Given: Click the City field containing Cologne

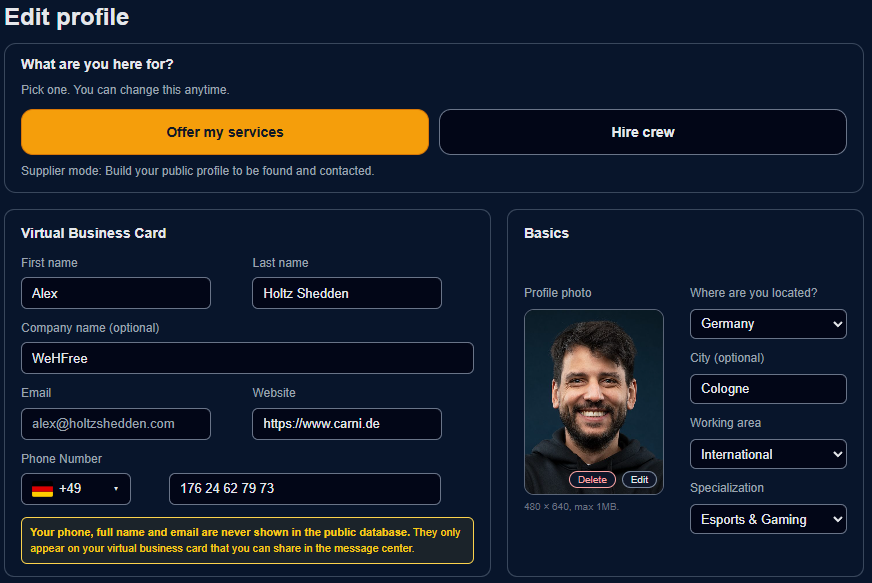Looking at the screenshot, I should [767, 389].
